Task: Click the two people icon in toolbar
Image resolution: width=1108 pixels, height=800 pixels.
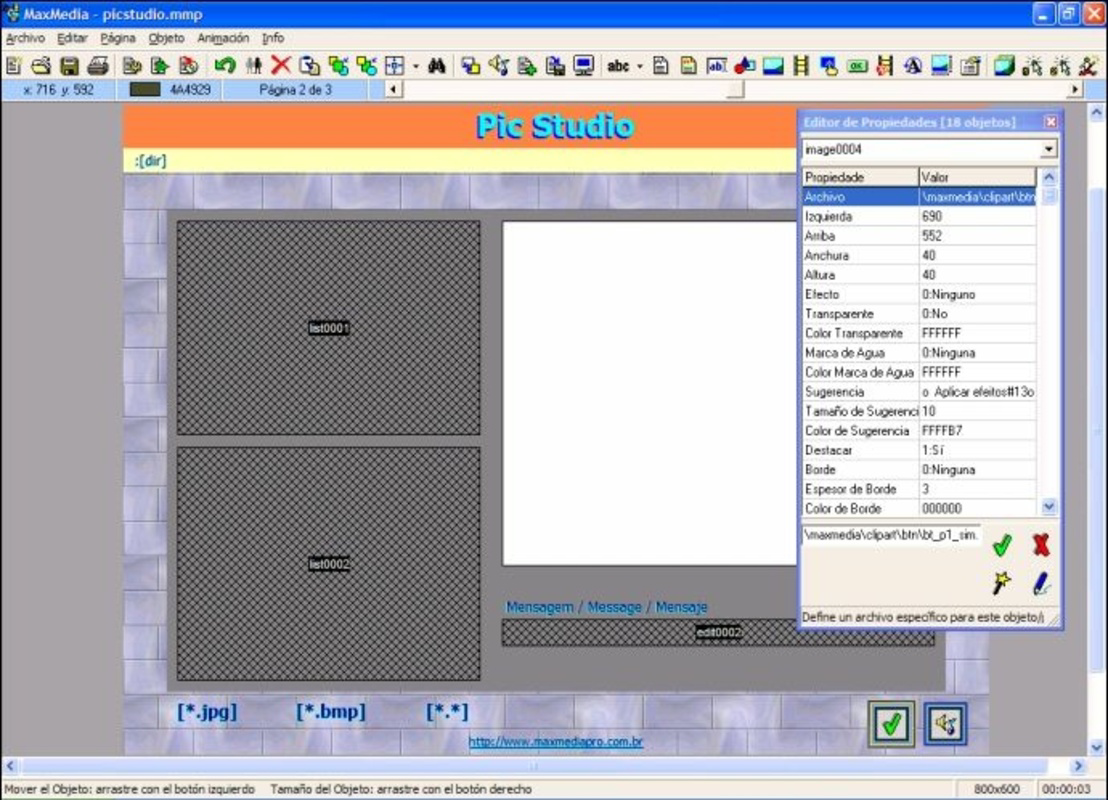Action: pos(254,66)
